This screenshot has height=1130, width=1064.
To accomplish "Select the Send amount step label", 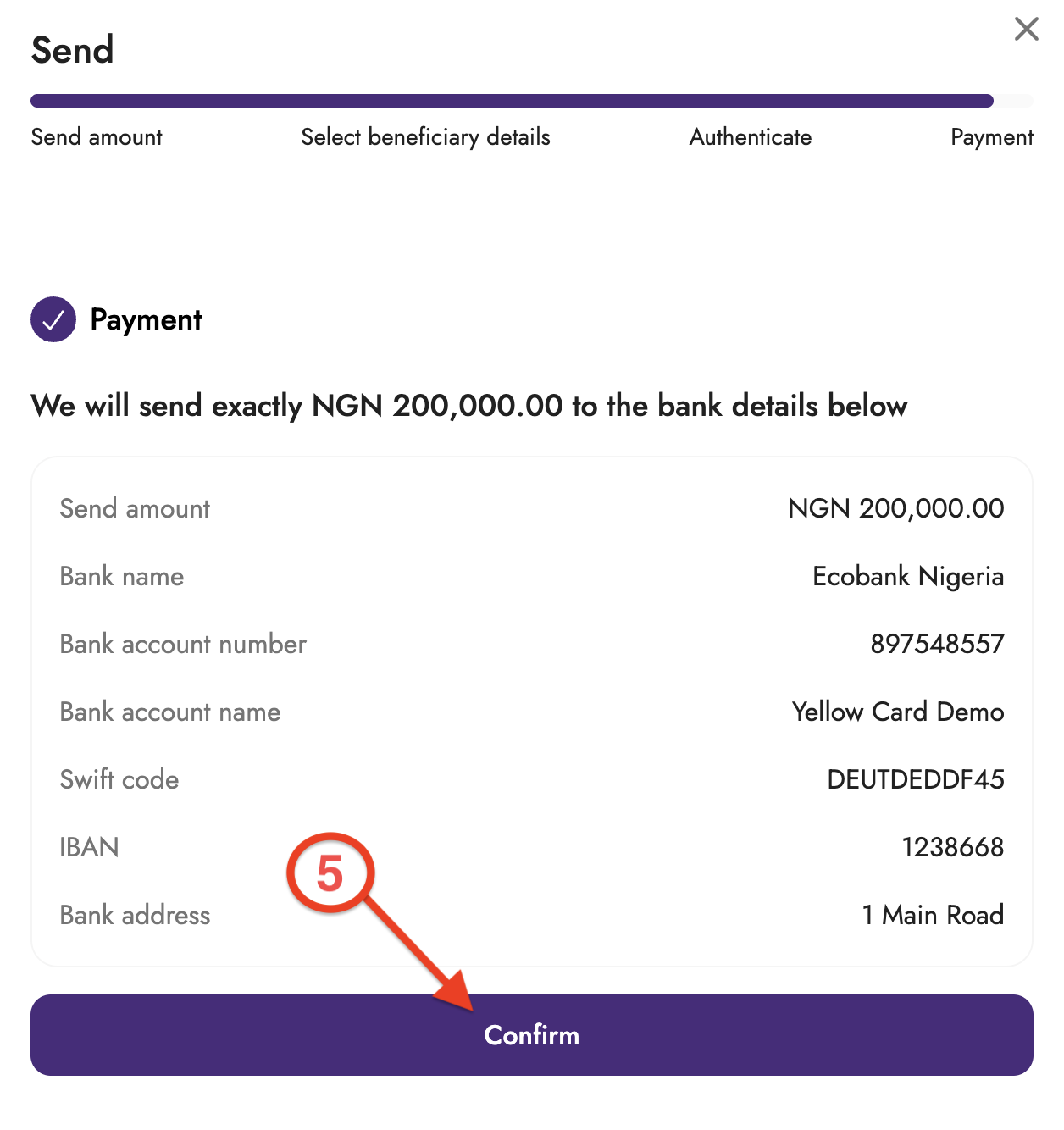I will point(97,137).
